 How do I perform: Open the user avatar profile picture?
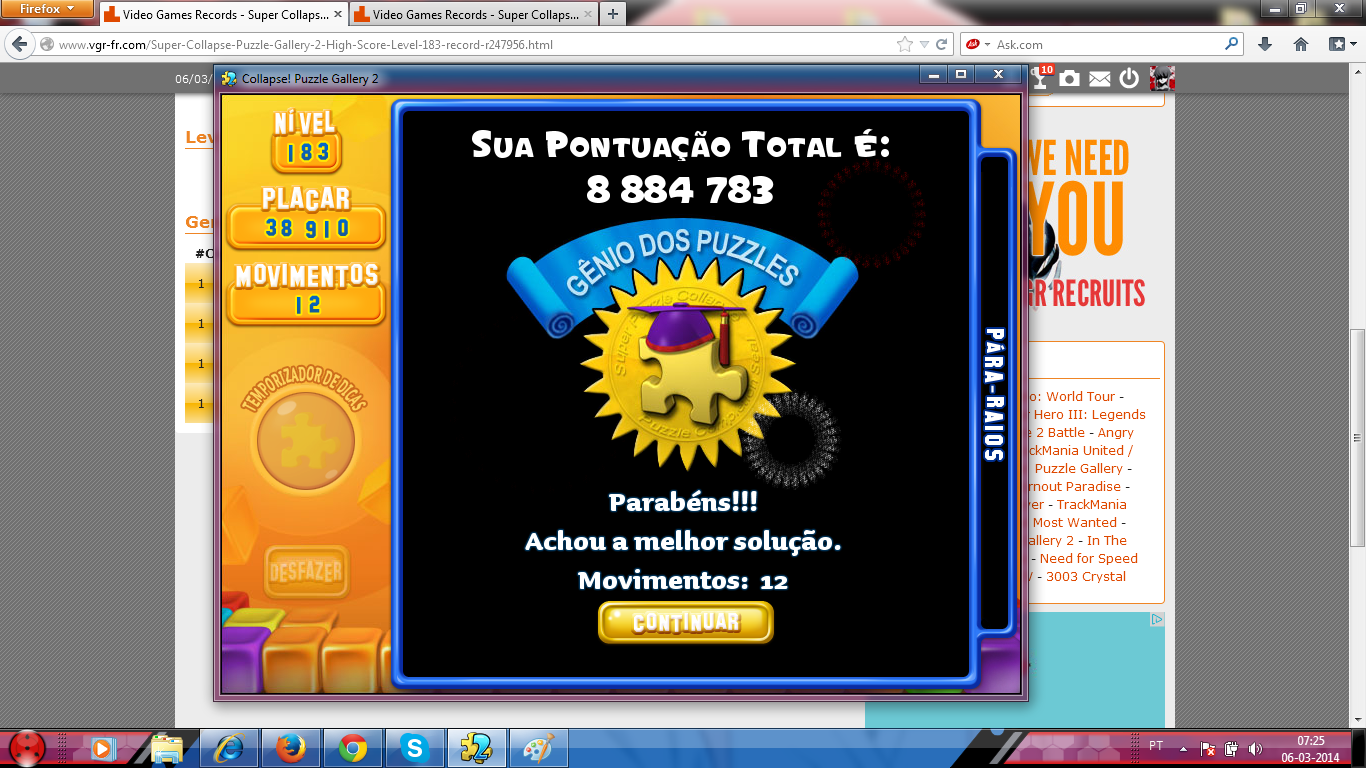[x=1161, y=78]
